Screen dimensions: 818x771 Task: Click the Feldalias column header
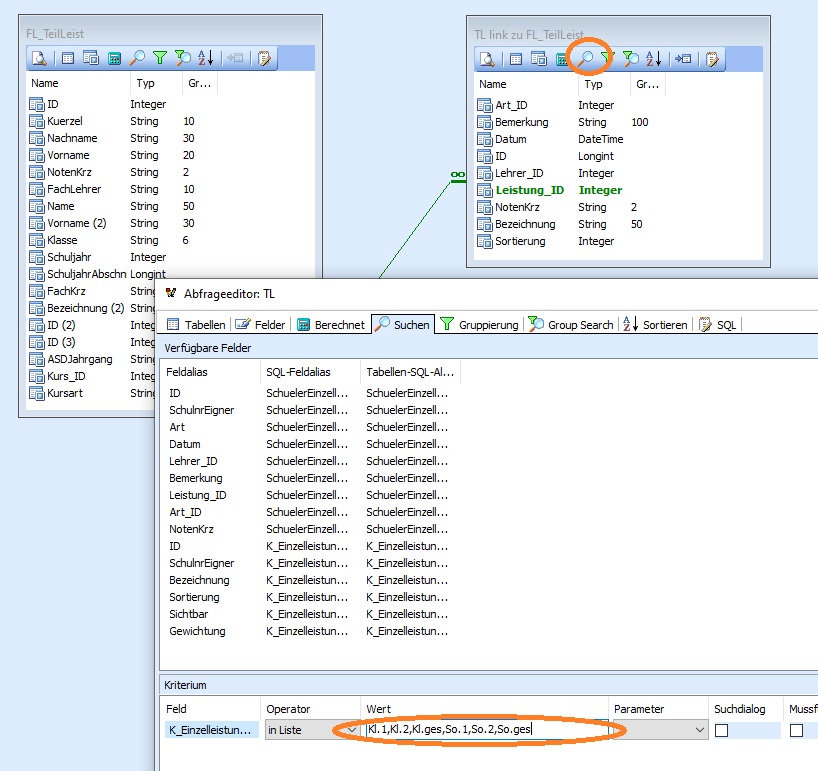pyautogui.click(x=188, y=372)
